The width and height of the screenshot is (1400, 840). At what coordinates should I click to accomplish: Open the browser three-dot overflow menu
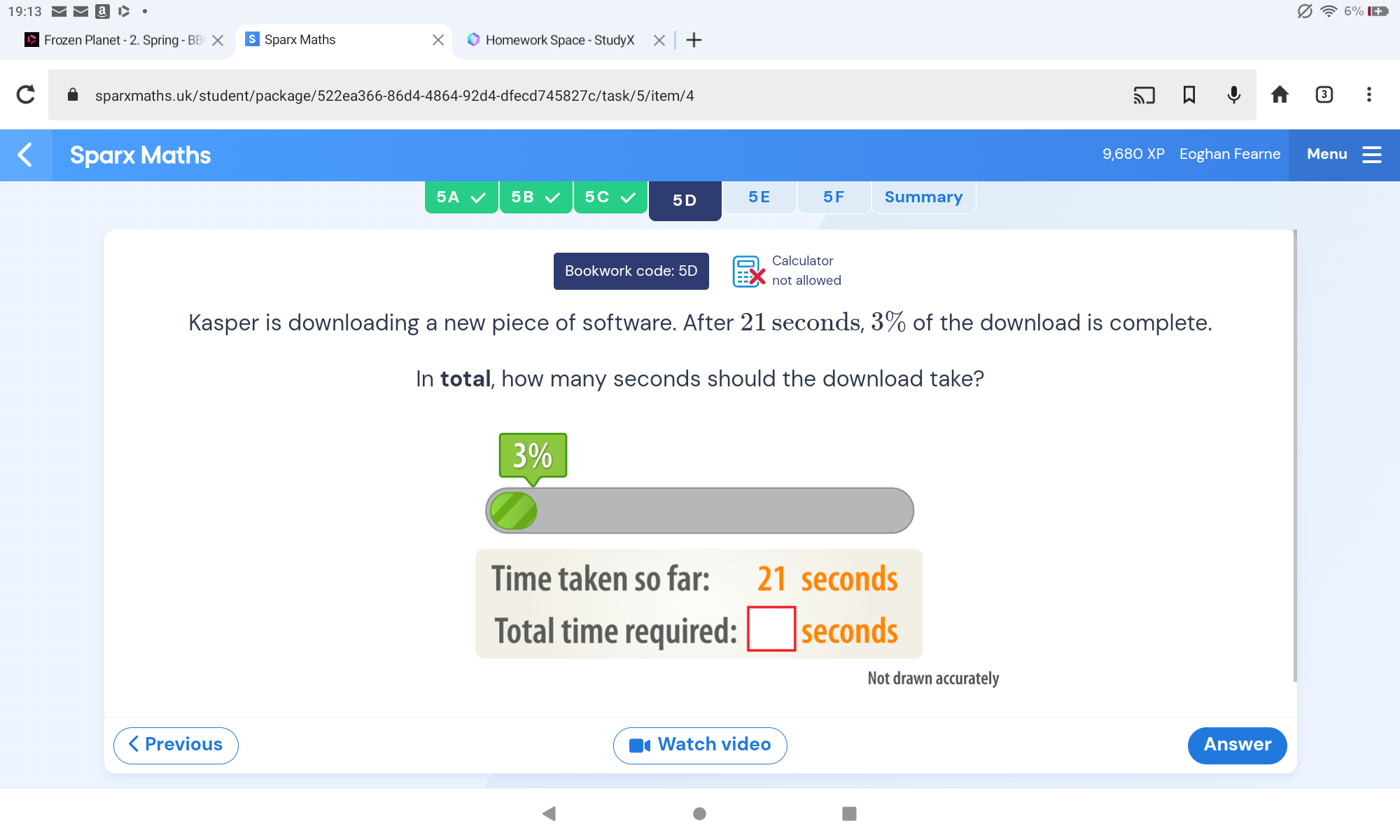[x=1369, y=94]
